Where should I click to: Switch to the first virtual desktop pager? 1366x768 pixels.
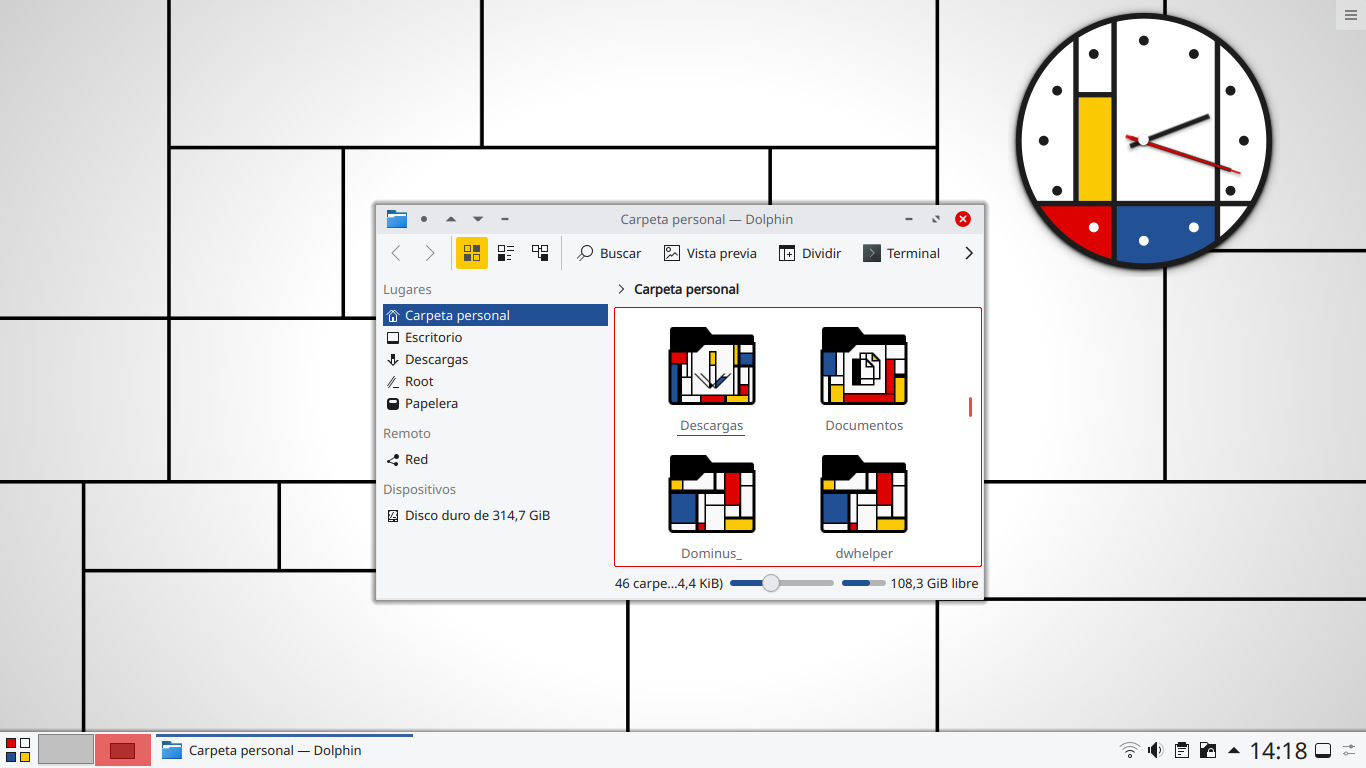(x=66, y=750)
